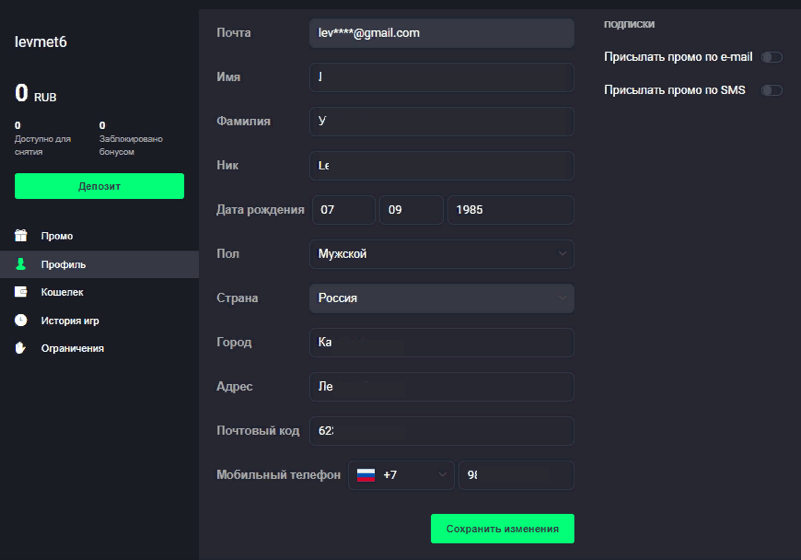Expand the Страна dropdown showing Россия
The width and height of the screenshot is (801, 560).
pos(441,298)
